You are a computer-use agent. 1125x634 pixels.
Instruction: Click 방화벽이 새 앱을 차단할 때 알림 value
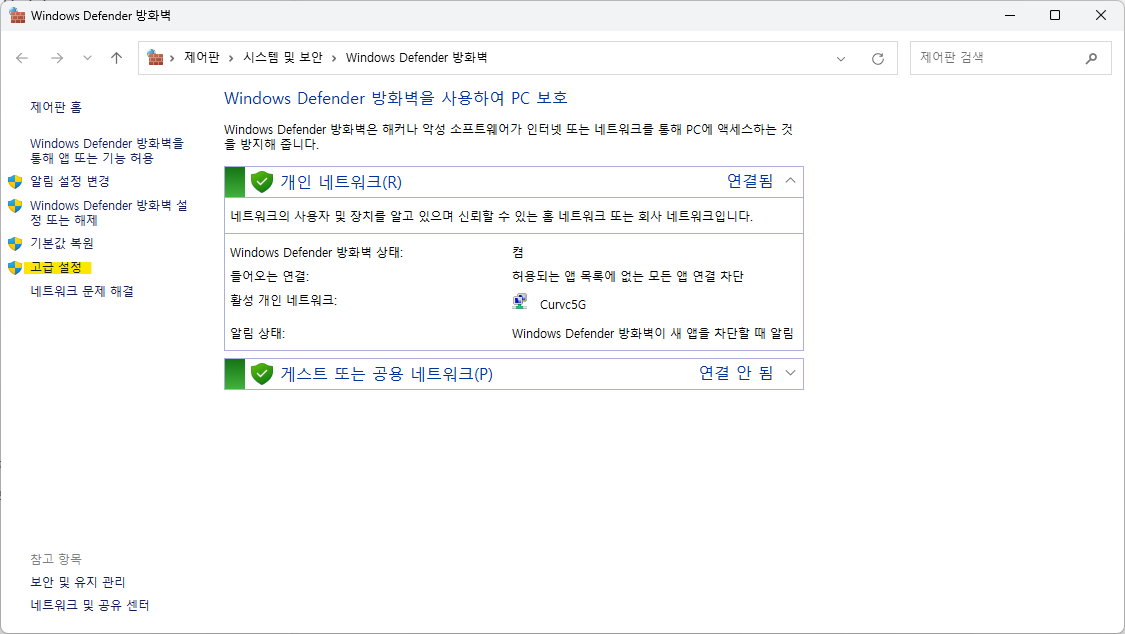tap(653, 333)
